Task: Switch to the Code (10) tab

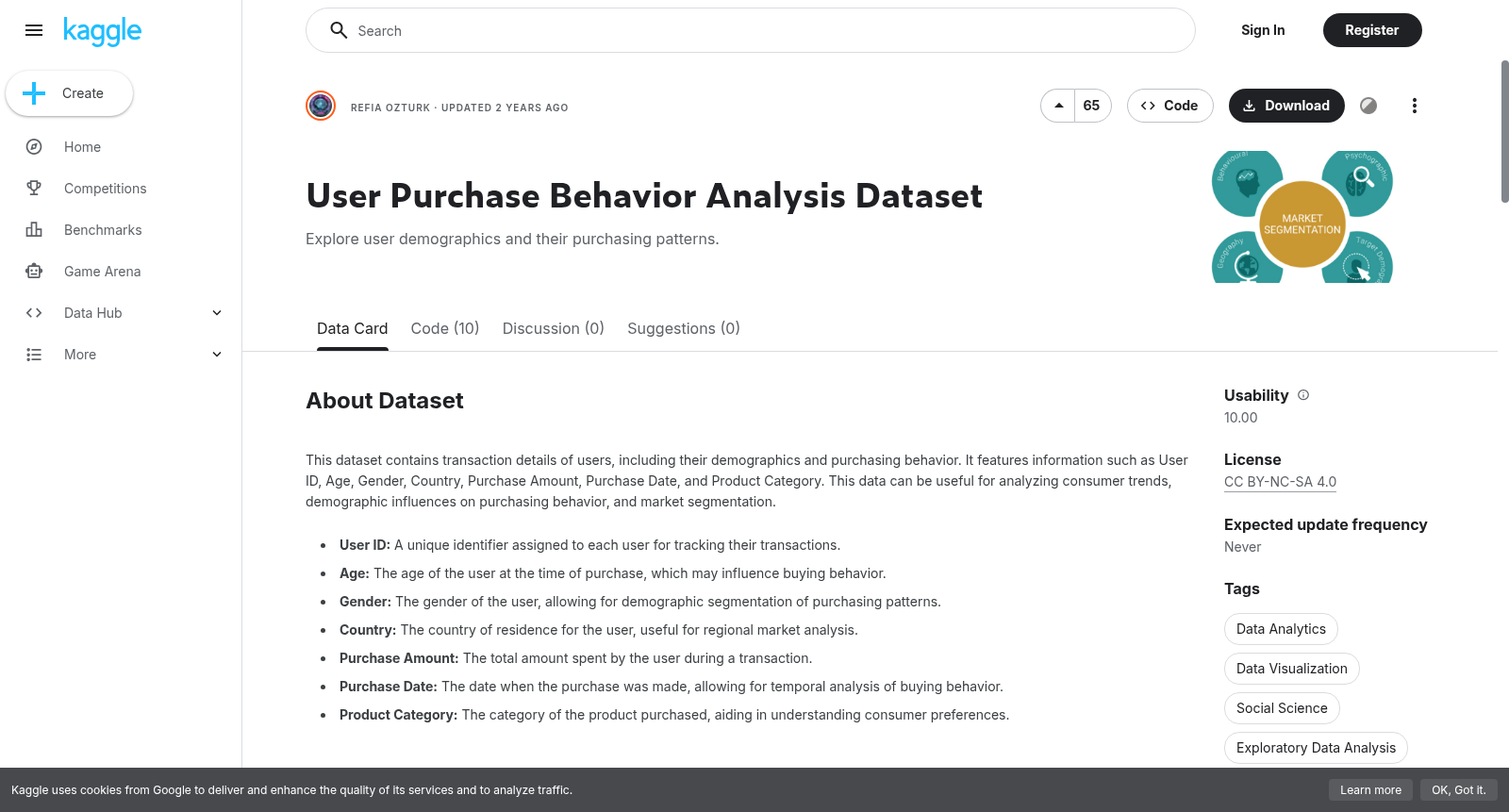Action: click(445, 328)
